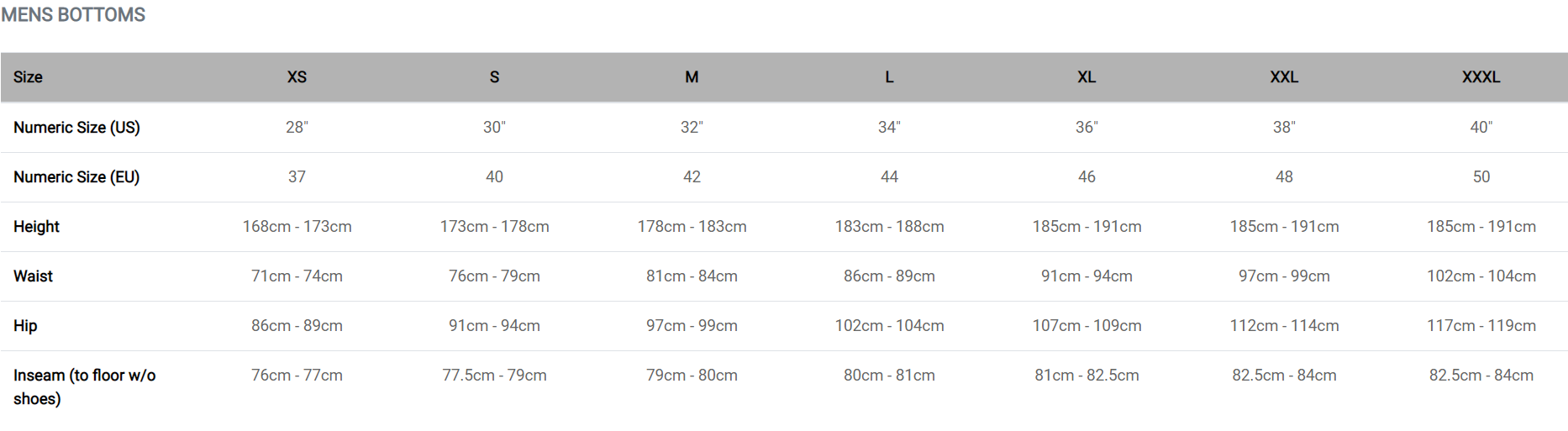Click the 77.5cm - 79cm inseam cell
The height and width of the screenshot is (431, 1568).
click(494, 376)
